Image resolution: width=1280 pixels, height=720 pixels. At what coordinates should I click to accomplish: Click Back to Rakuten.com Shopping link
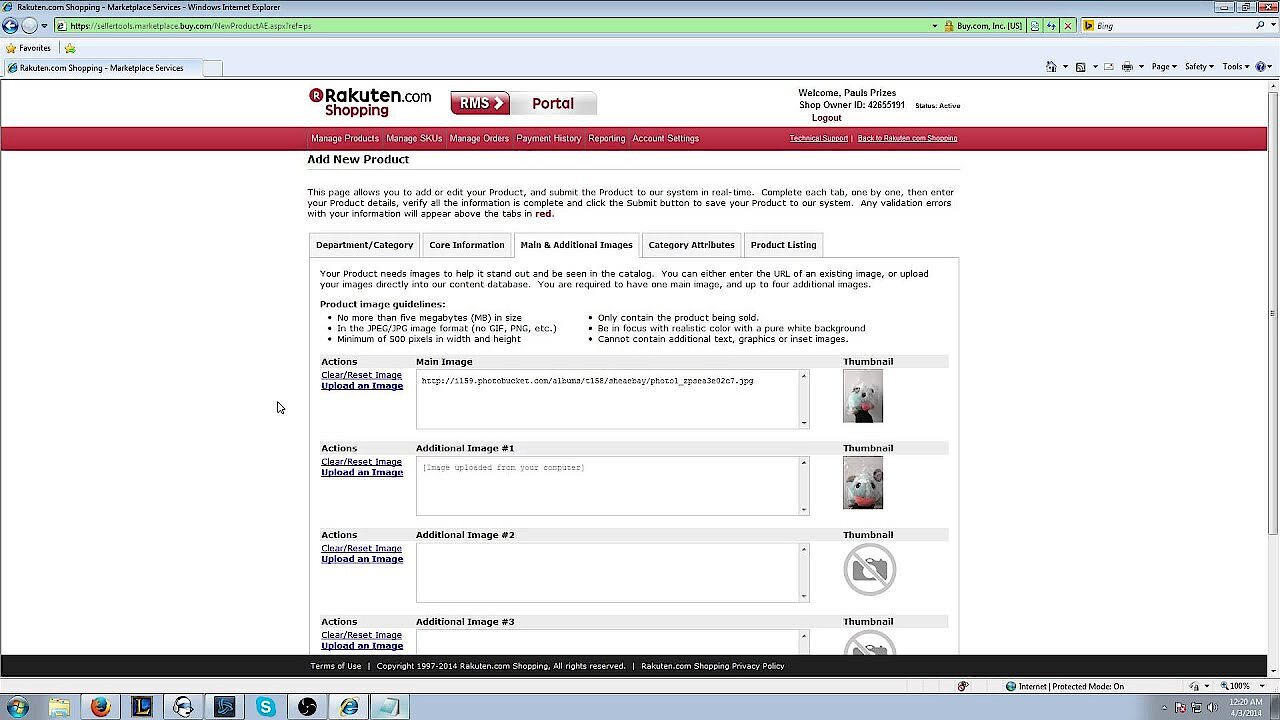[x=907, y=138]
